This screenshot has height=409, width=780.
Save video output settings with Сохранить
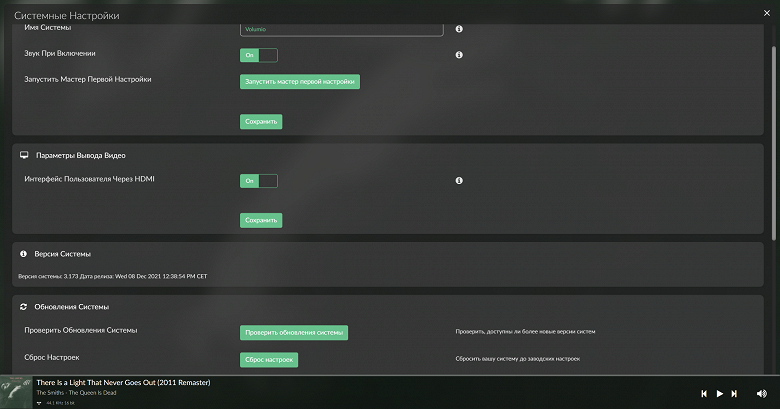click(x=261, y=220)
